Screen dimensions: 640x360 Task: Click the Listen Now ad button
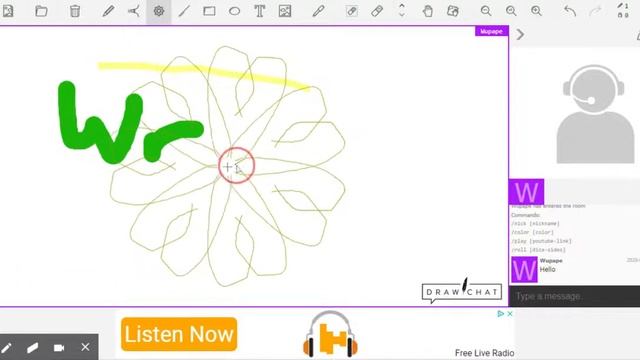[x=179, y=334]
